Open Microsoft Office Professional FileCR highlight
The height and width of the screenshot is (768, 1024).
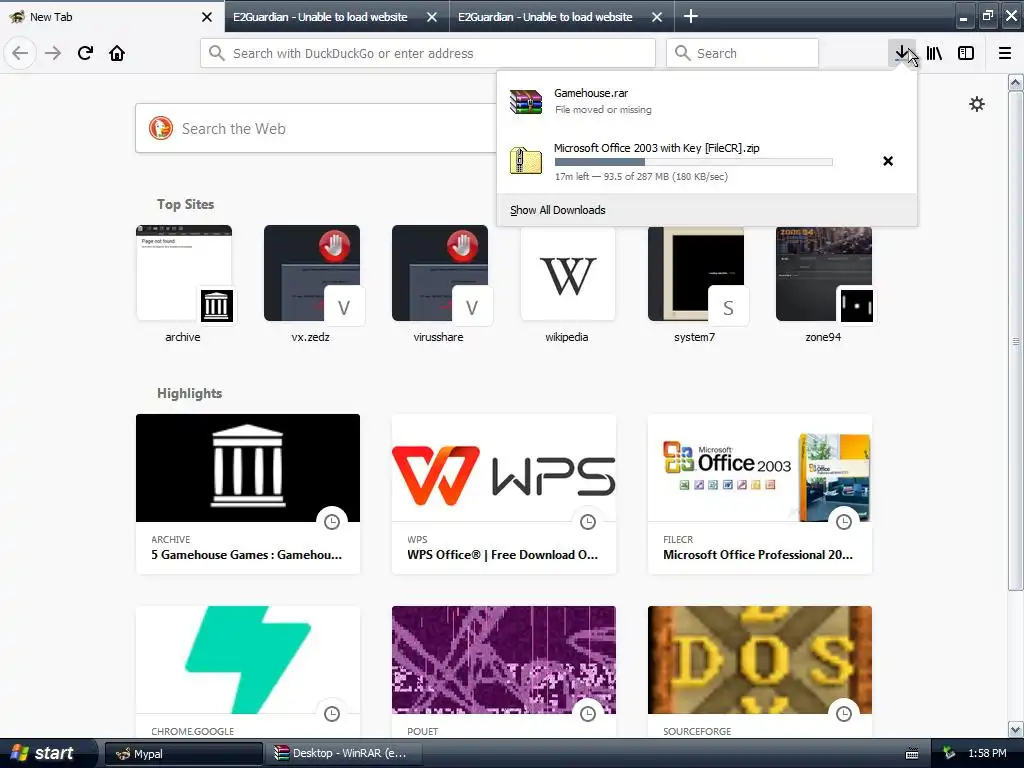click(x=760, y=494)
